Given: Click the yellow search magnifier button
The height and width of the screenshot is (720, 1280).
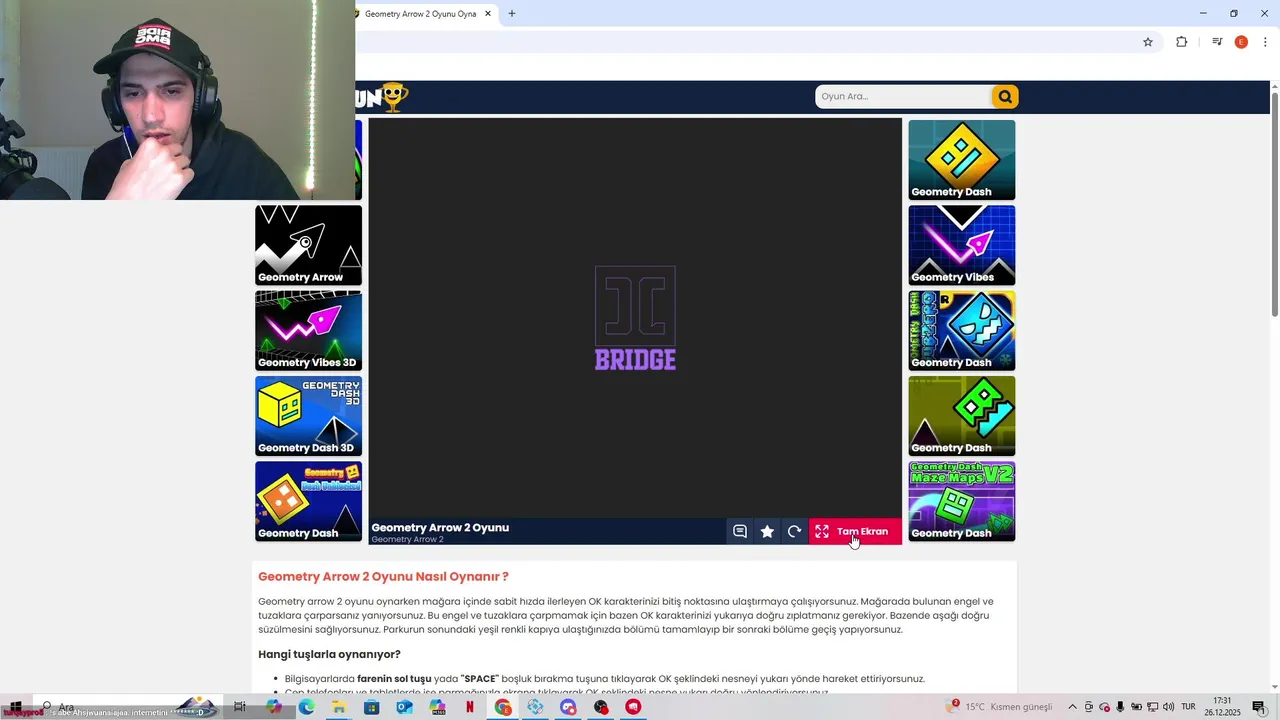Looking at the screenshot, I should tap(1004, 96).
